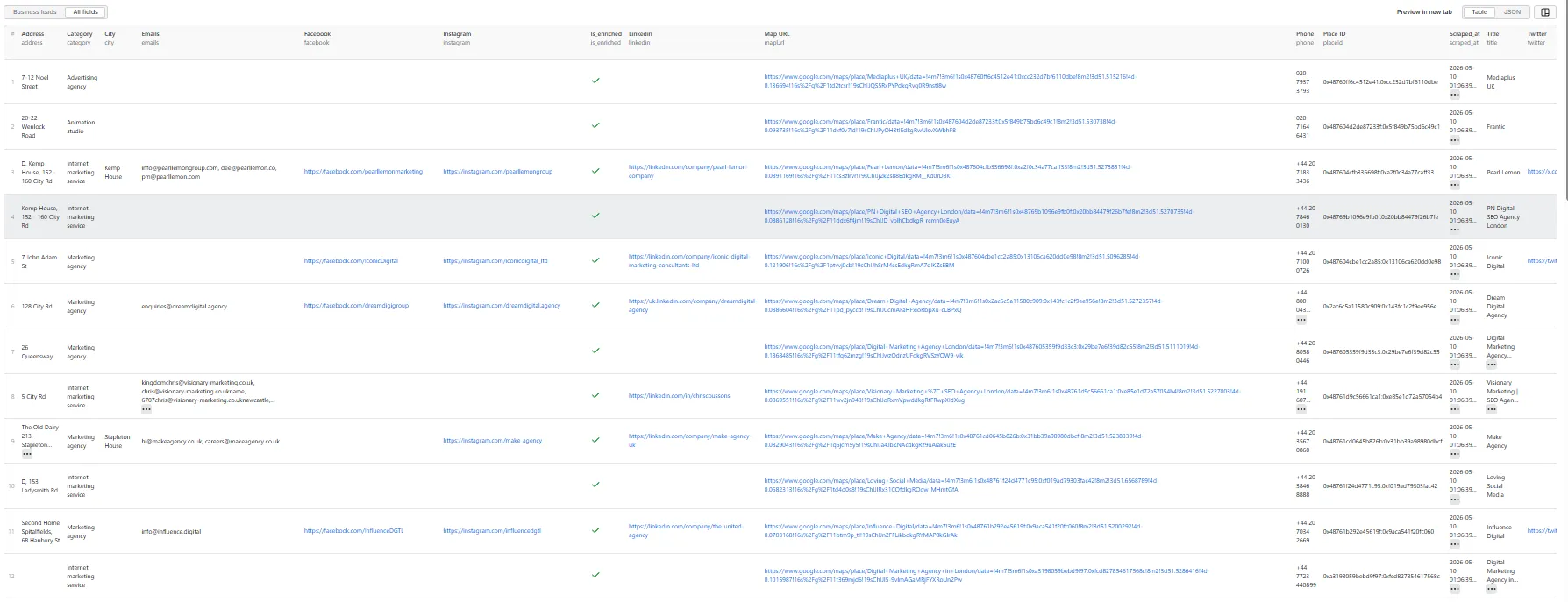Select address 128 City Rd

click(x=37, y=307)
